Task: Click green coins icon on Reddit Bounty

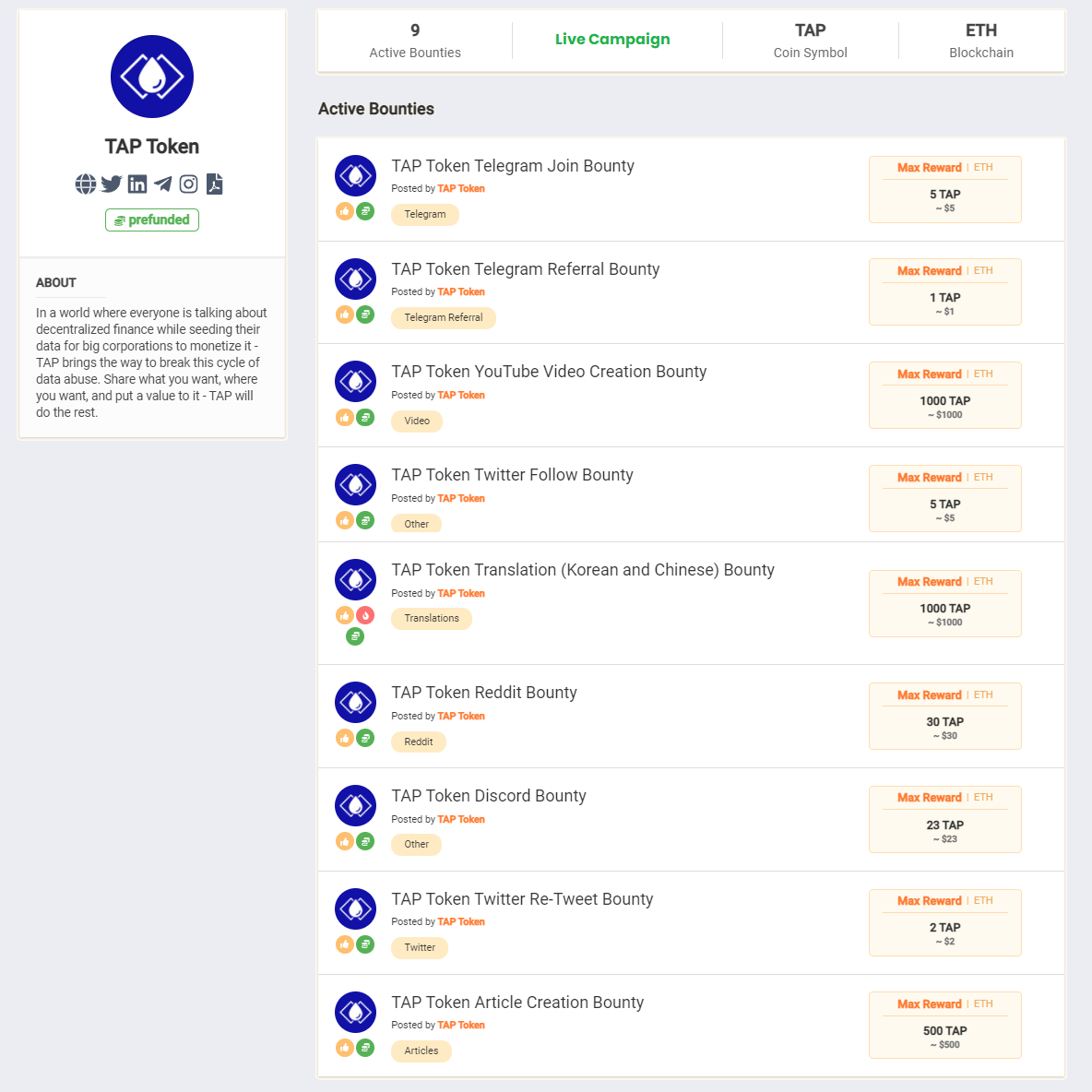Action: coord(365,738)
